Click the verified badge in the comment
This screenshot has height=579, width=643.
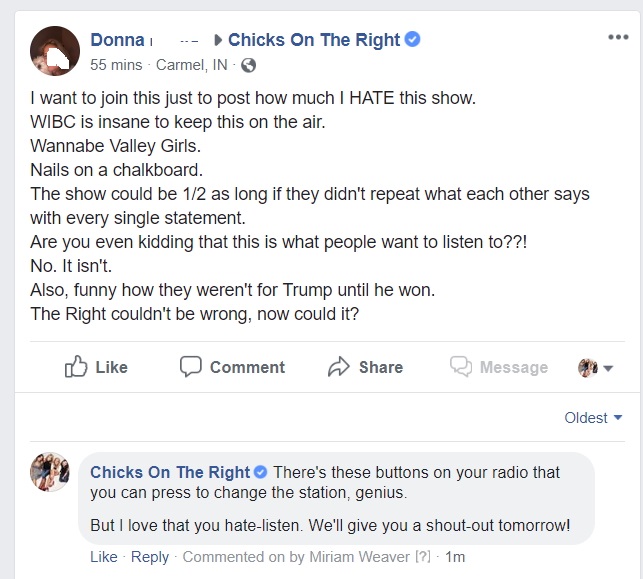tap(261, 472)
